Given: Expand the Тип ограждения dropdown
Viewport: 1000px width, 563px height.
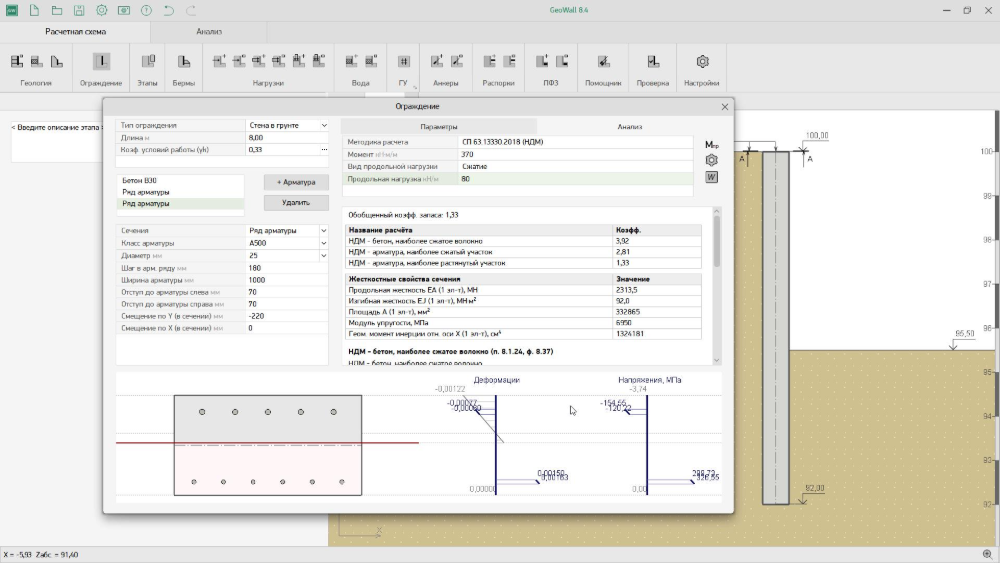Looking at the screenshot, I should [x=323, y=126].
